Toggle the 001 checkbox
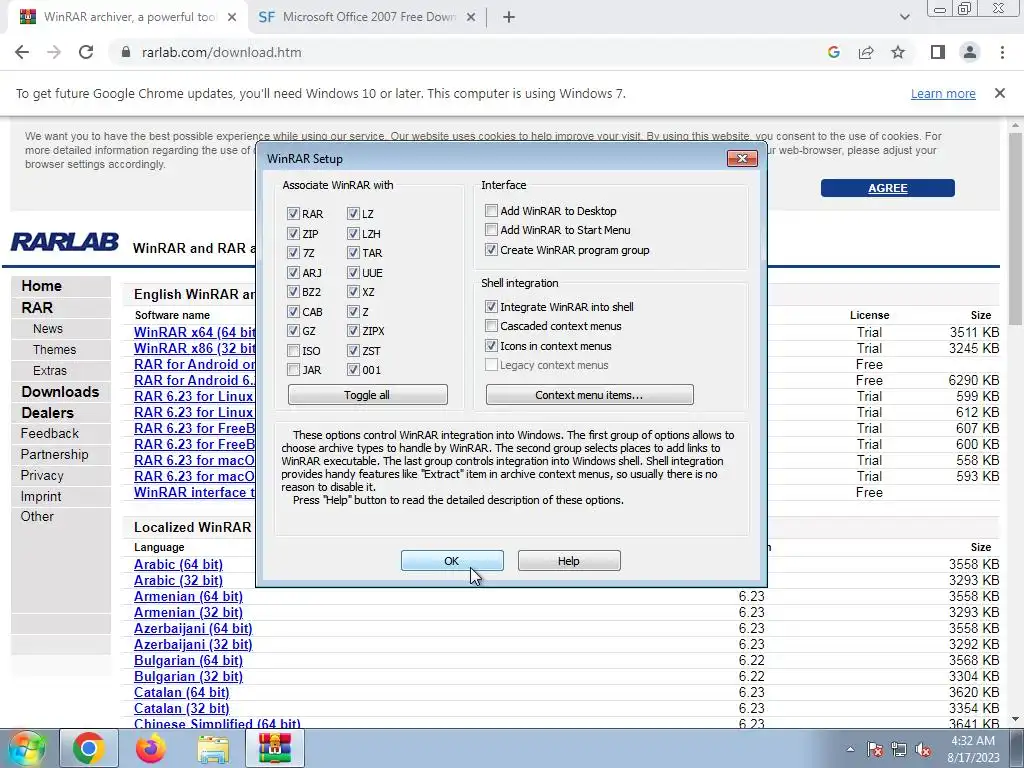 click(353, 370)
